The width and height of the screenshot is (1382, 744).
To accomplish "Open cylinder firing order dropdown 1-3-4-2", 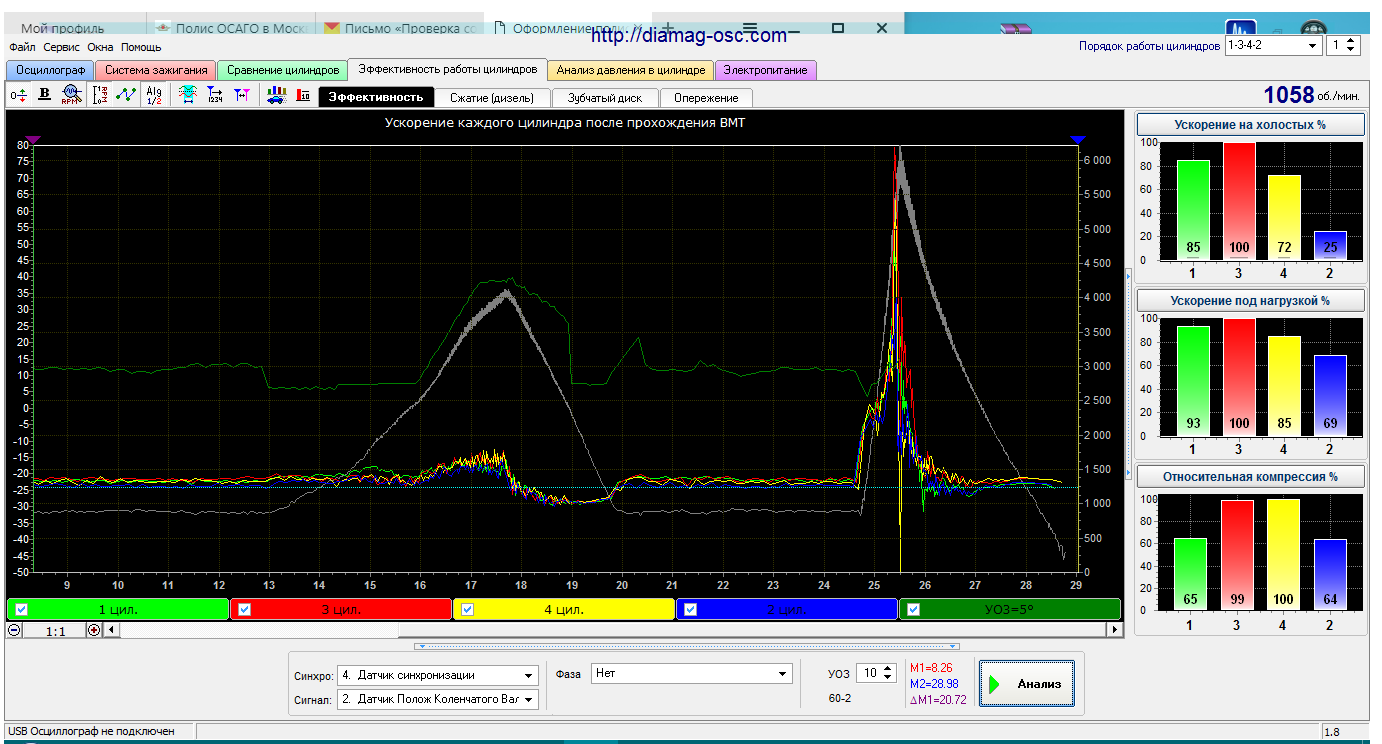I will pyautogui.click(x=1273, y=46).
